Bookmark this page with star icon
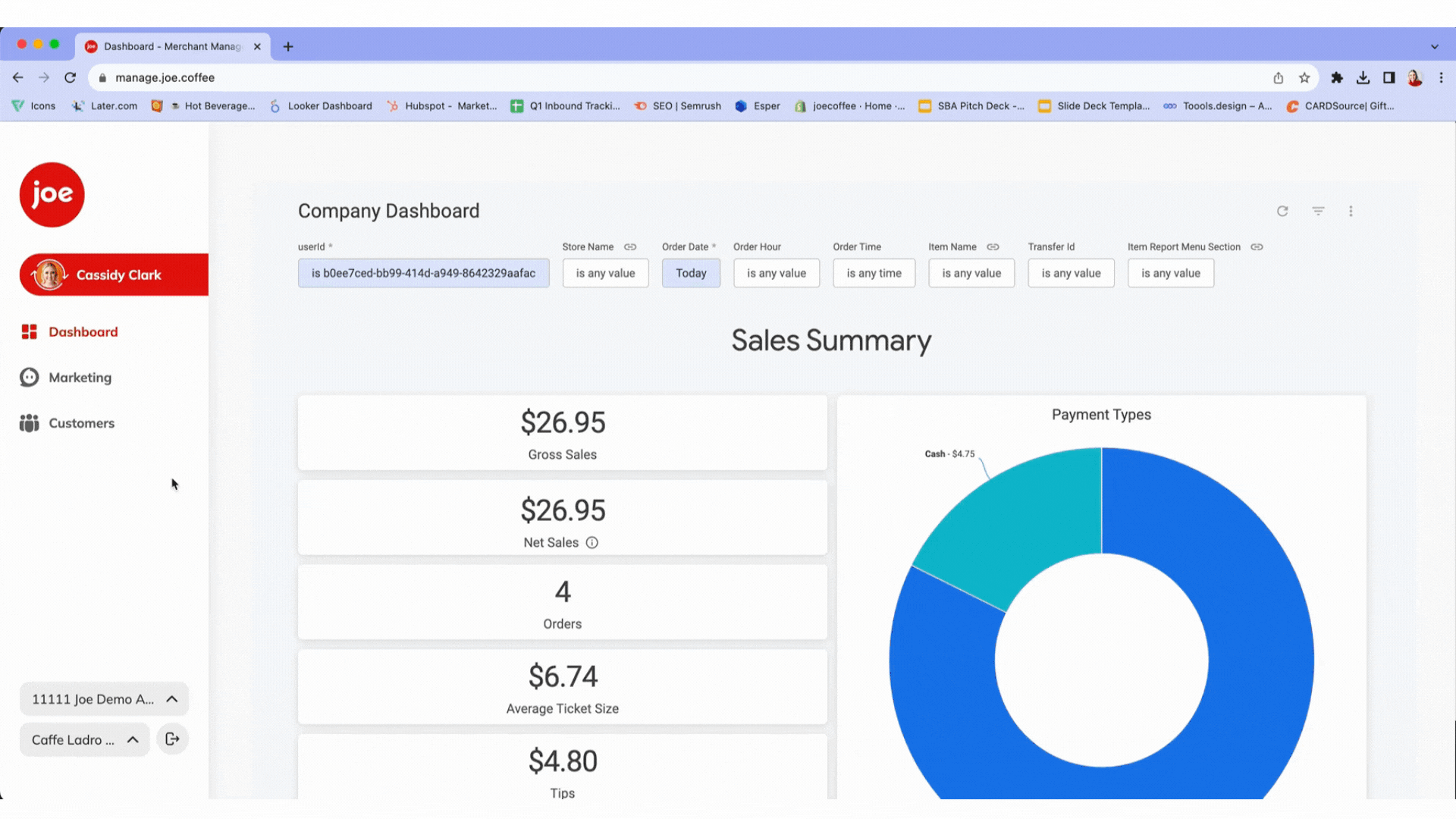Screen dimensions: 1456x819 tap(1304, 77)
